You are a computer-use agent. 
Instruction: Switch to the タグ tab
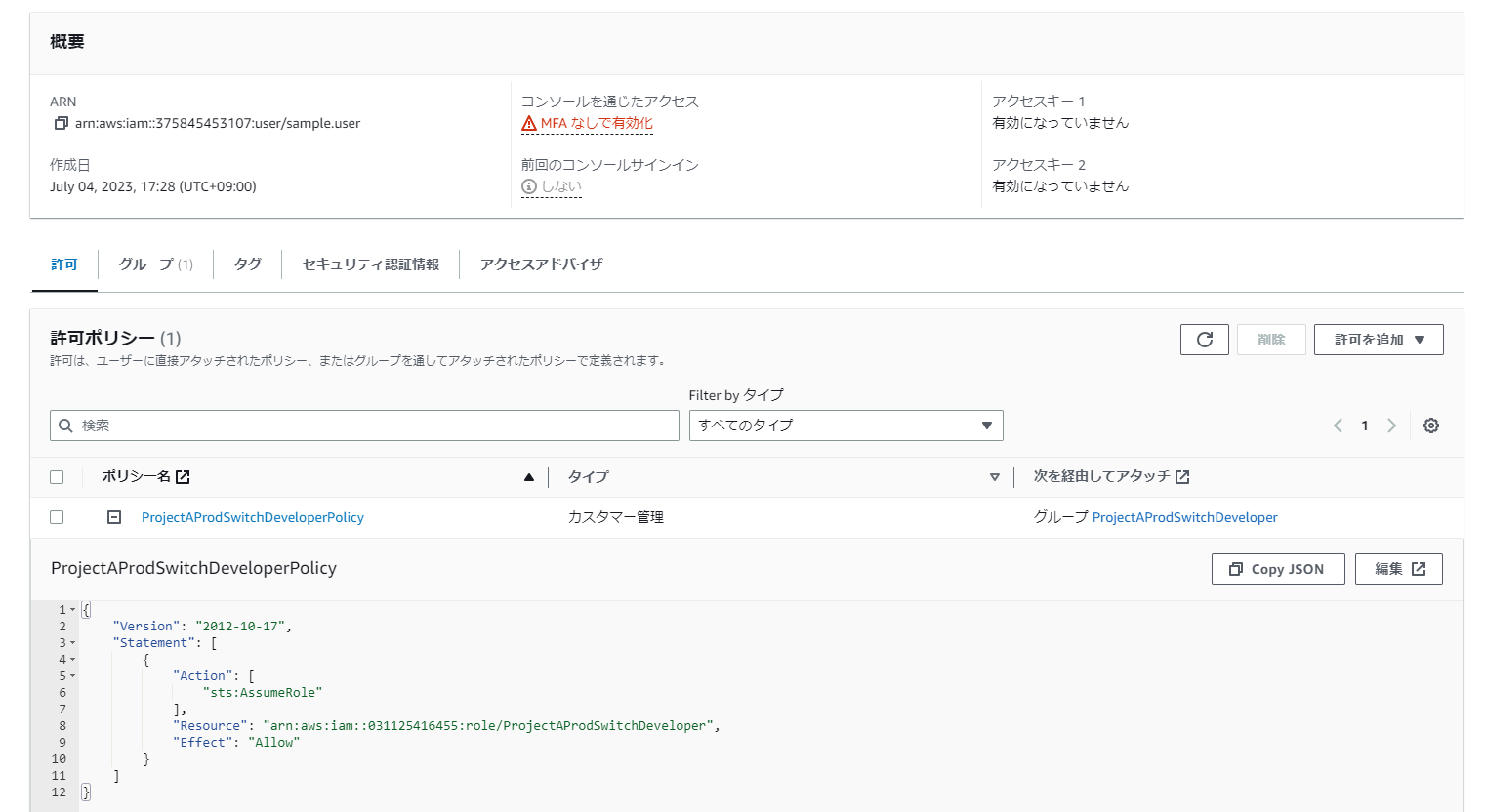(x=248, y=264)
